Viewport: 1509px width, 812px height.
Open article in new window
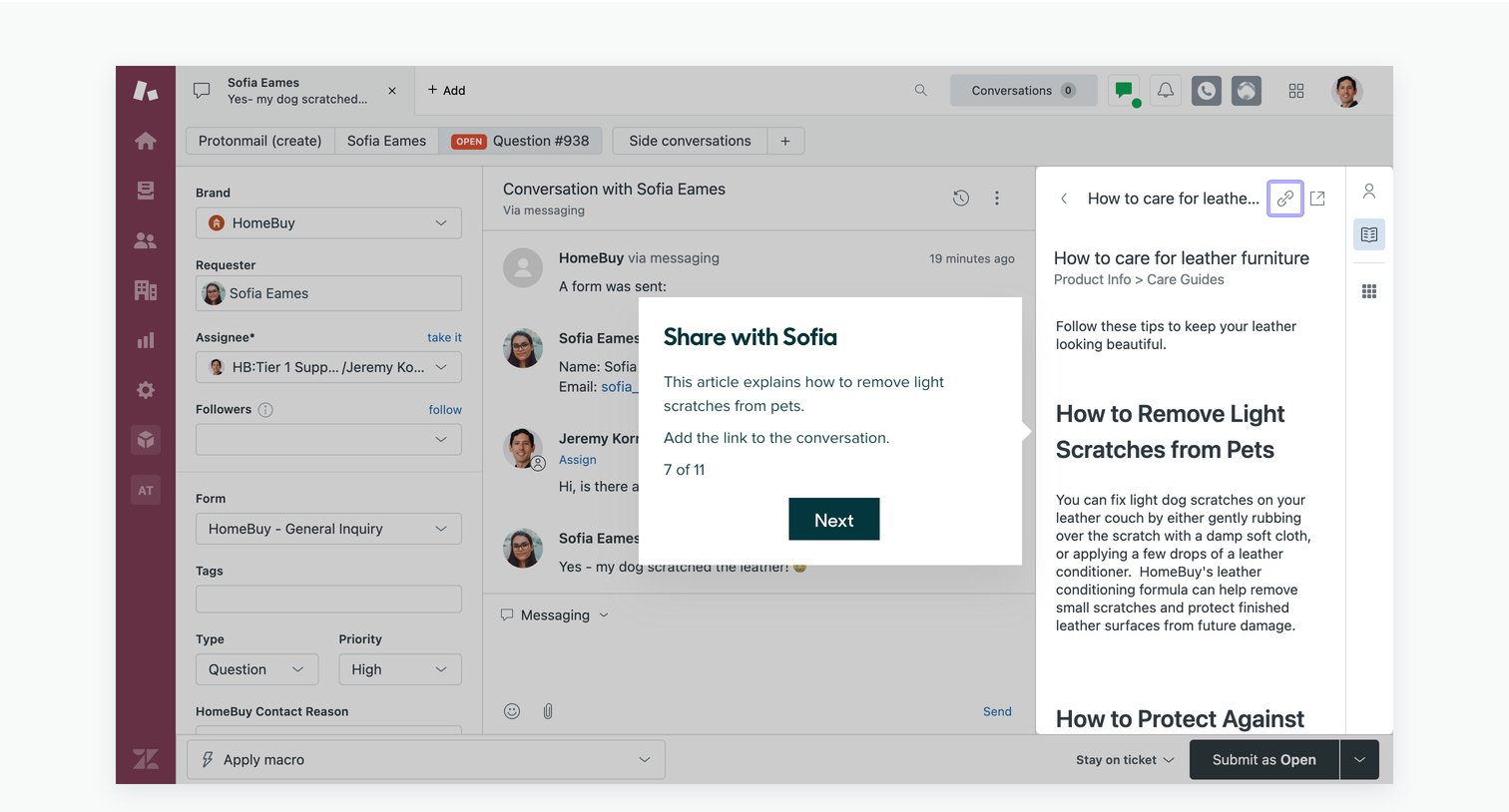(x=1317, y=199)
